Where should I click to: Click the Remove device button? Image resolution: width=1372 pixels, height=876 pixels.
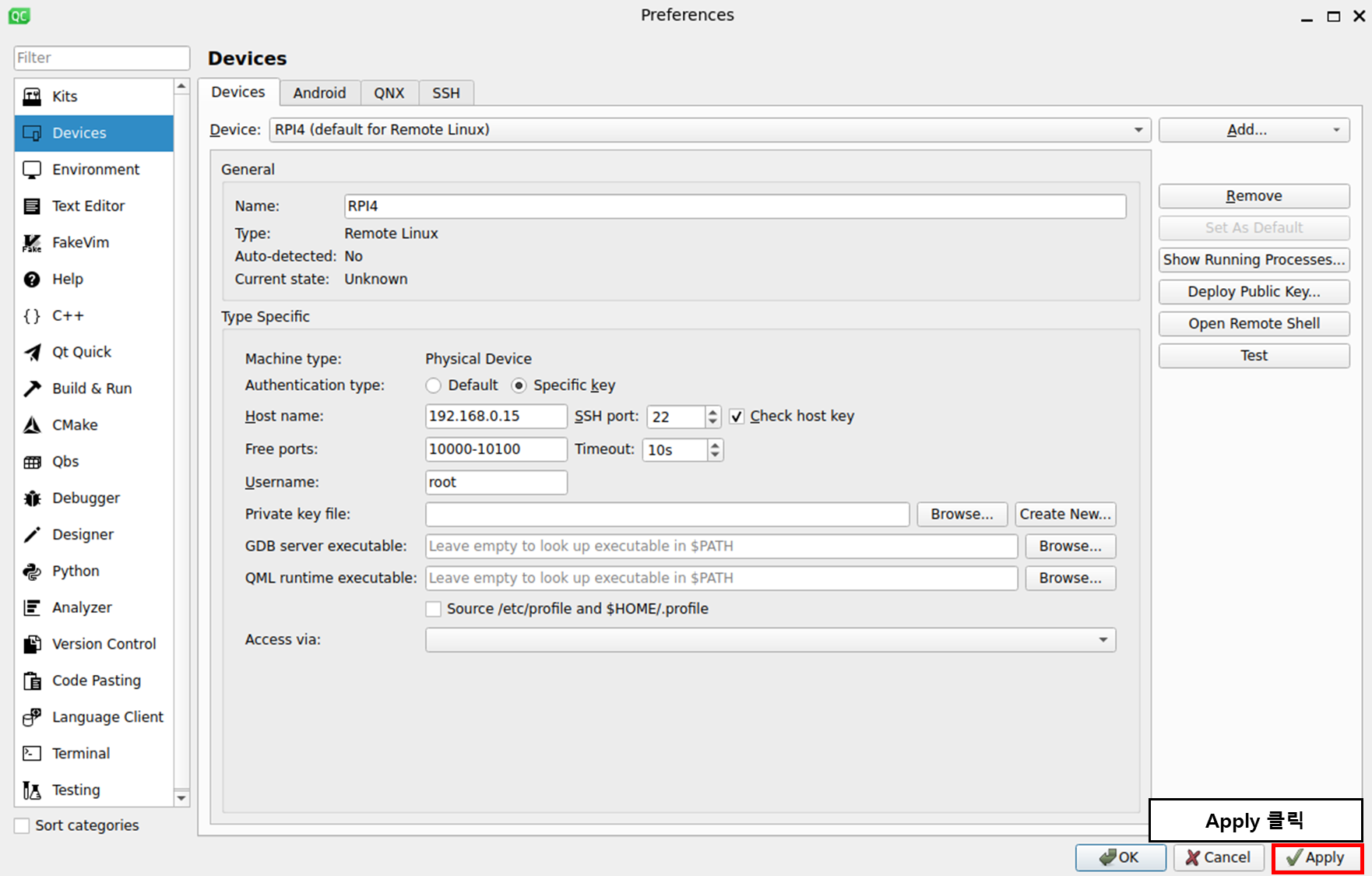pos(1254,196)
